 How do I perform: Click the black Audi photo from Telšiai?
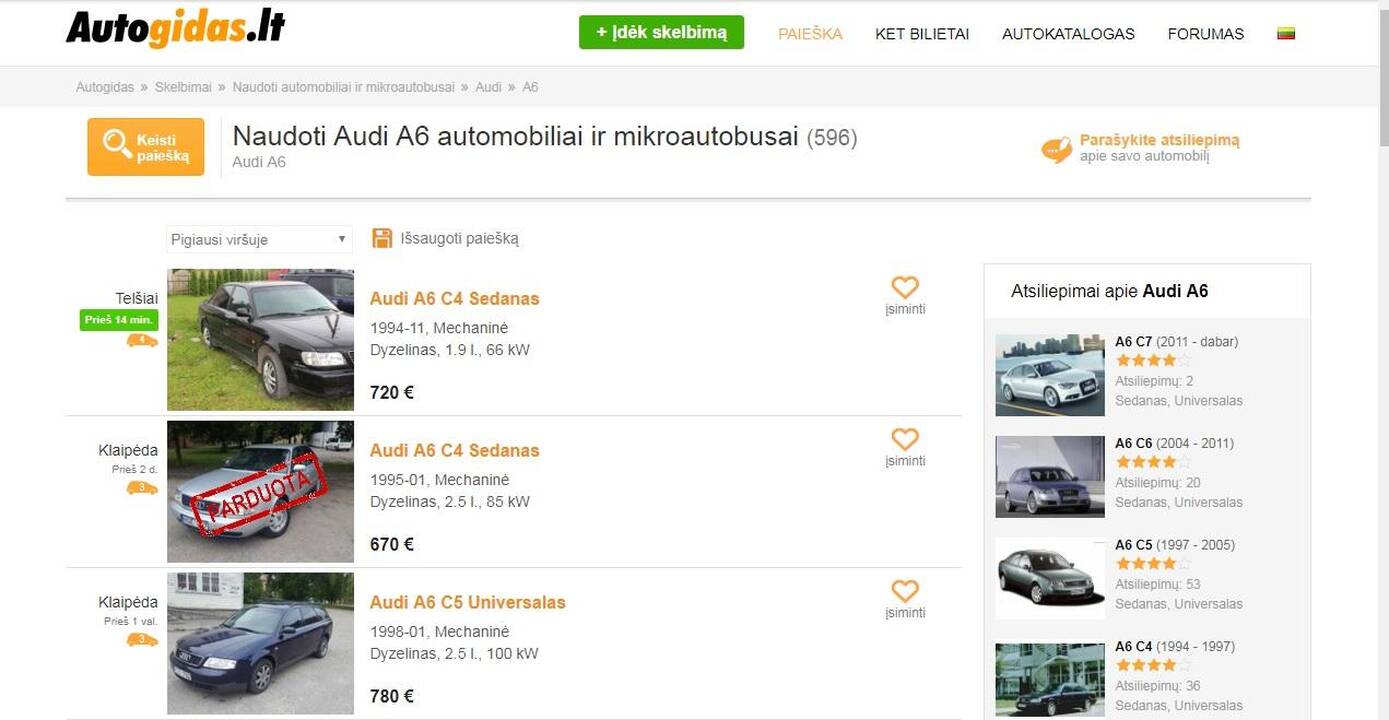260,340
